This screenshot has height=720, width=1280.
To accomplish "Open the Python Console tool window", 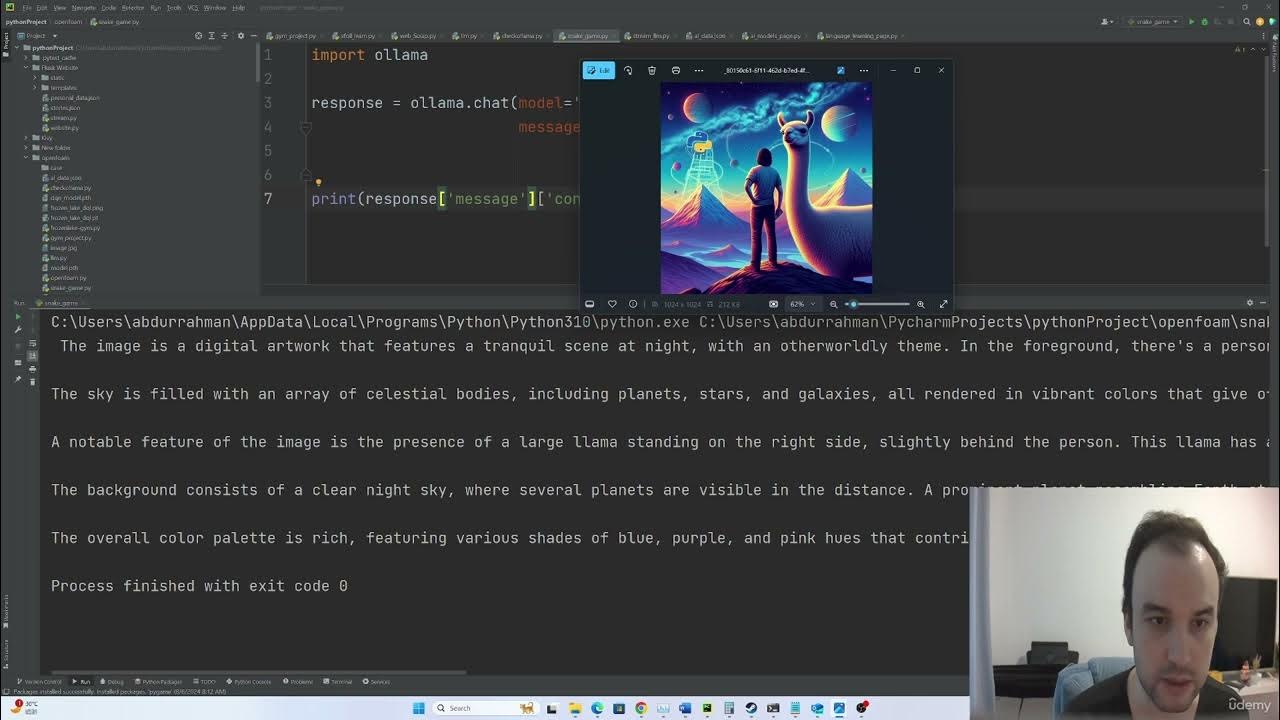I will point(251,682).
